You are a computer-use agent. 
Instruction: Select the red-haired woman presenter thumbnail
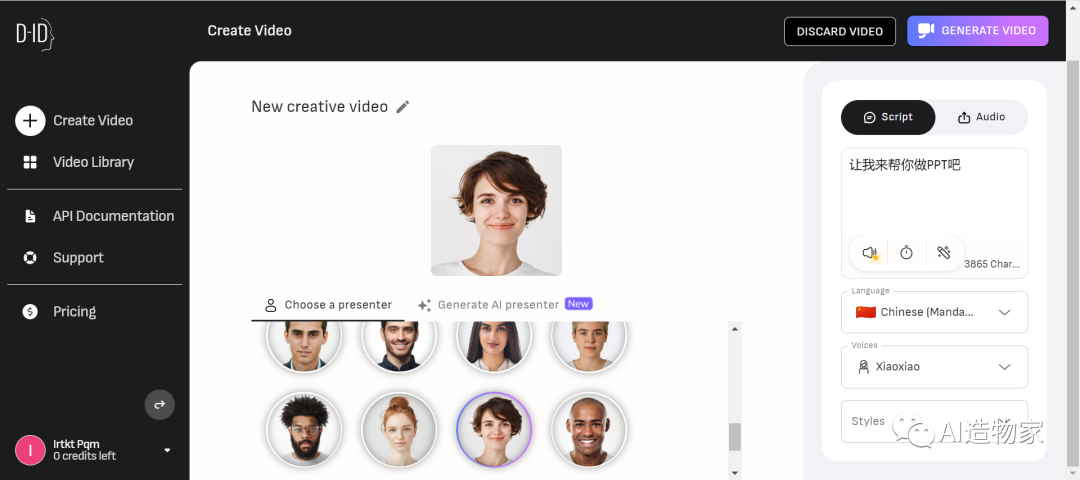click(399, 430)
